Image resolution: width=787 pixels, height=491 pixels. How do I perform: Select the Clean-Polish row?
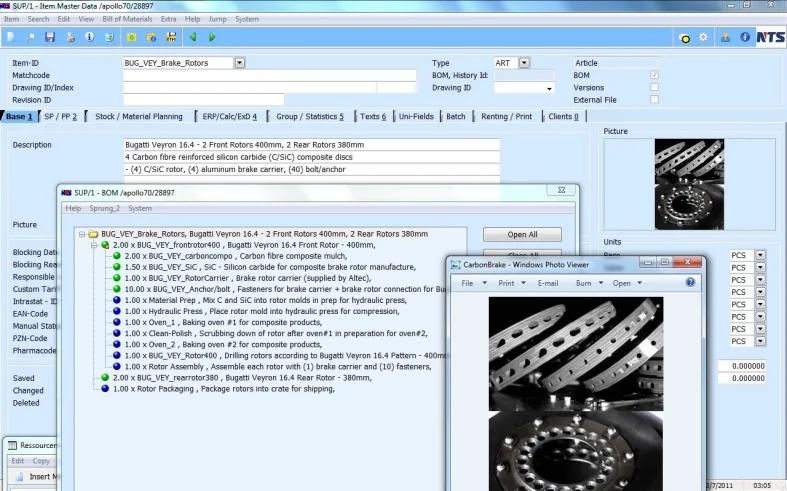point(276,333)
